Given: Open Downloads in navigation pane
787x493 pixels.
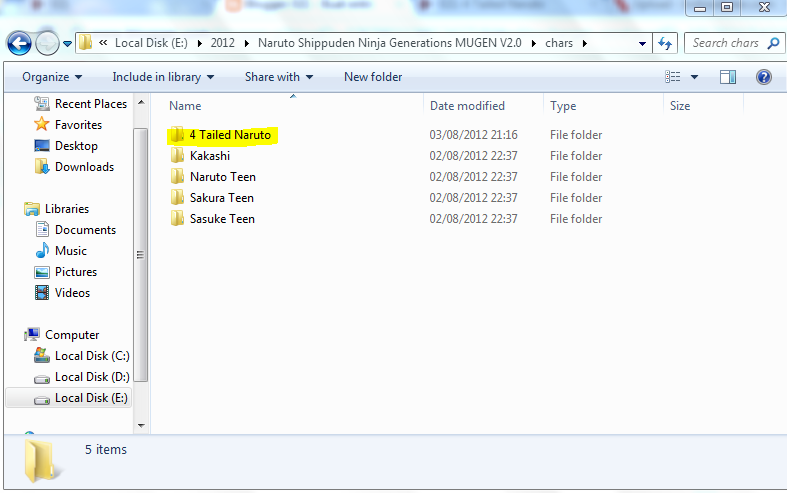Looking at the screenshot, I should 74,167.
